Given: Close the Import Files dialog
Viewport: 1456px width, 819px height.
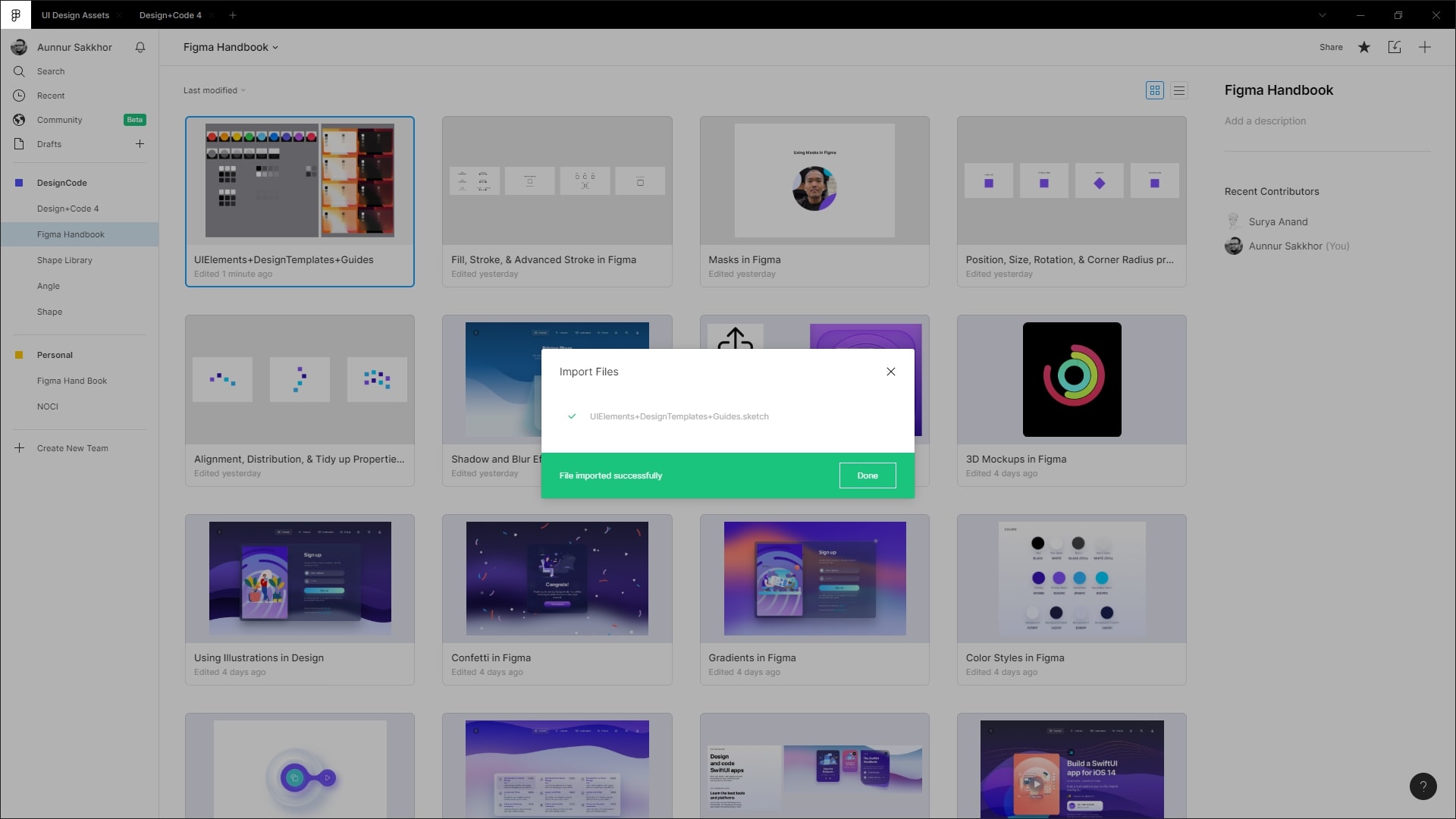Looking at the screenshot, I should click(891, 372).
